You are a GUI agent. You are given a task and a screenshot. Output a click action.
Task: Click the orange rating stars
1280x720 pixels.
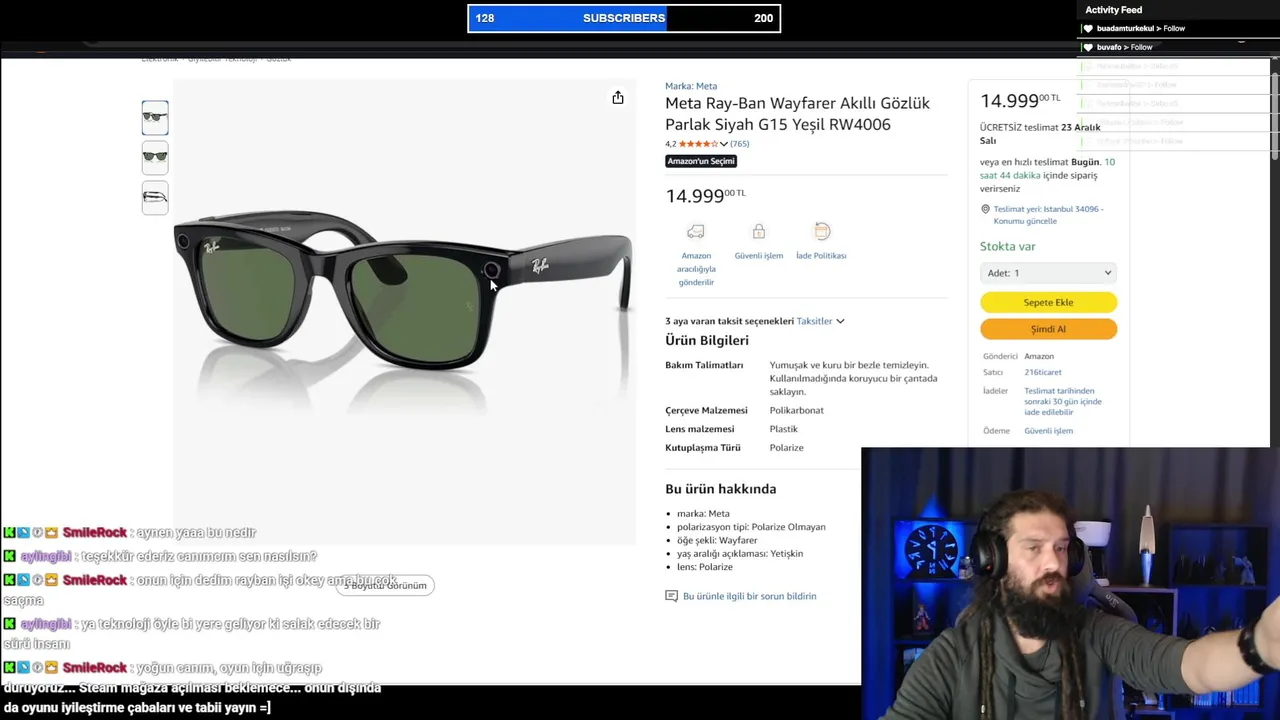tap(698, 144)
